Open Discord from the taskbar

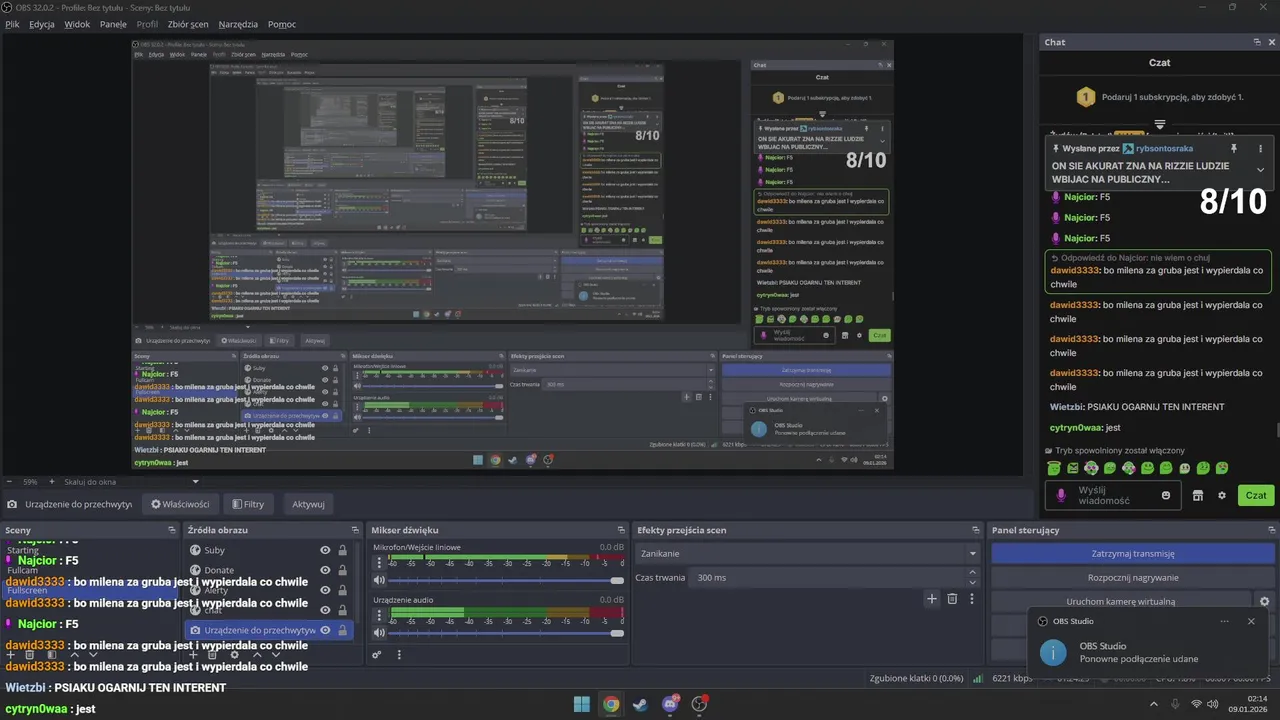(x=670, y=704)
